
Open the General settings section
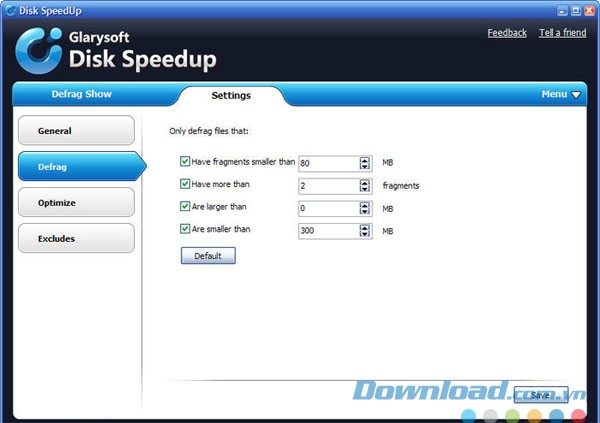pos(77,131)
